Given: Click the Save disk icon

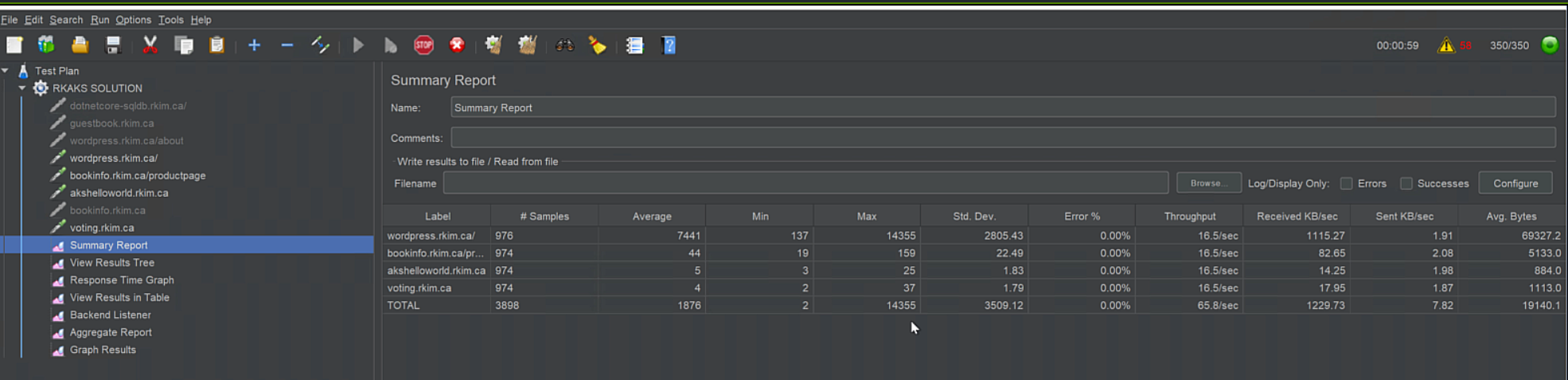Looking at the screenshot, I should (x=113, y=45).
